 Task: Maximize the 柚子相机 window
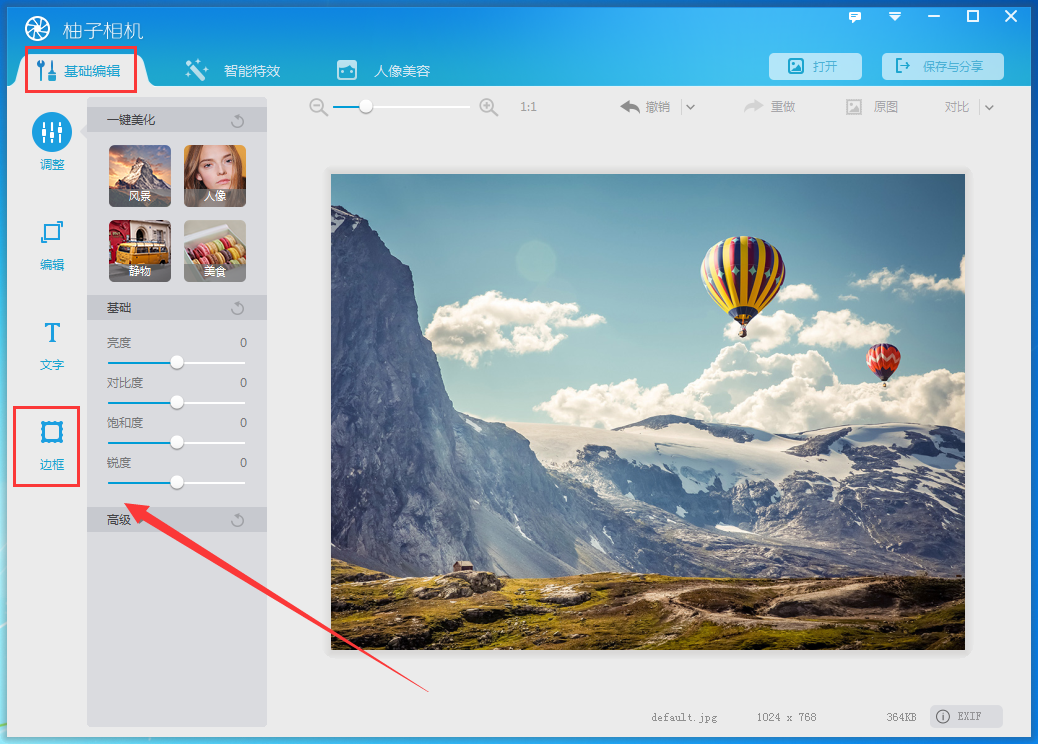tap(973, 17)
